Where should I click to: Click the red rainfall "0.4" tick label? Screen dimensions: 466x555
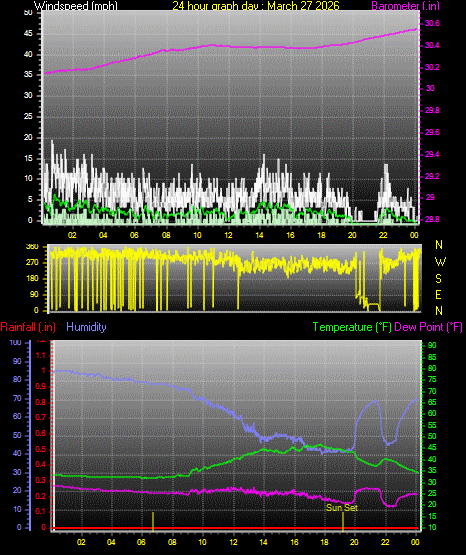(41, 465)
